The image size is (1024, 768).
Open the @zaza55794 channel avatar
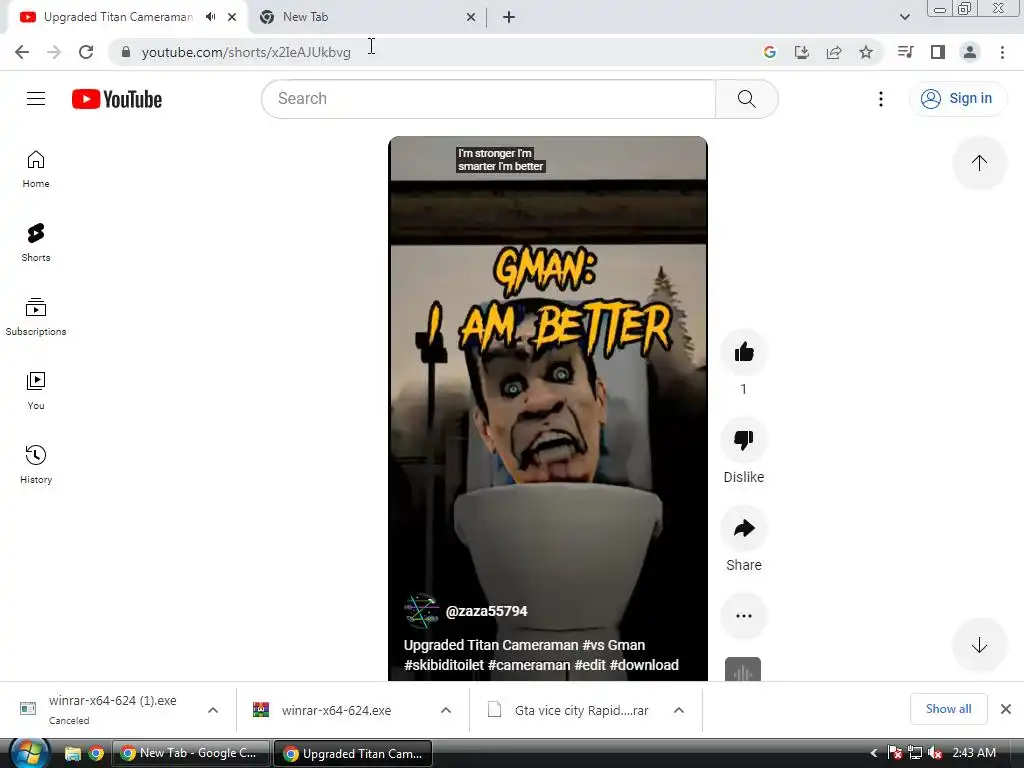[x=421, y=611]
